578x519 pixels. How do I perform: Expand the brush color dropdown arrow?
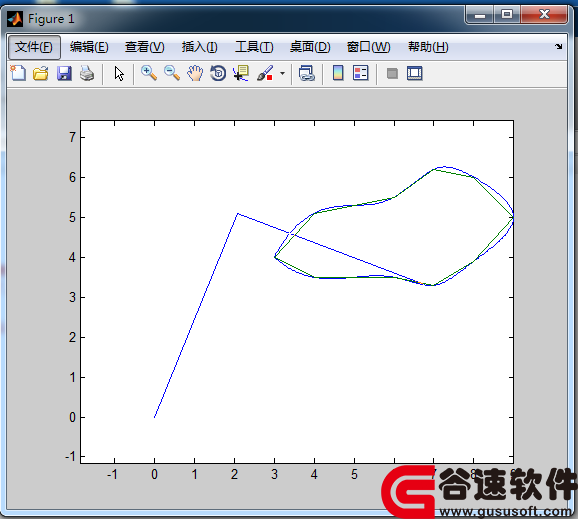pos(282,73)
